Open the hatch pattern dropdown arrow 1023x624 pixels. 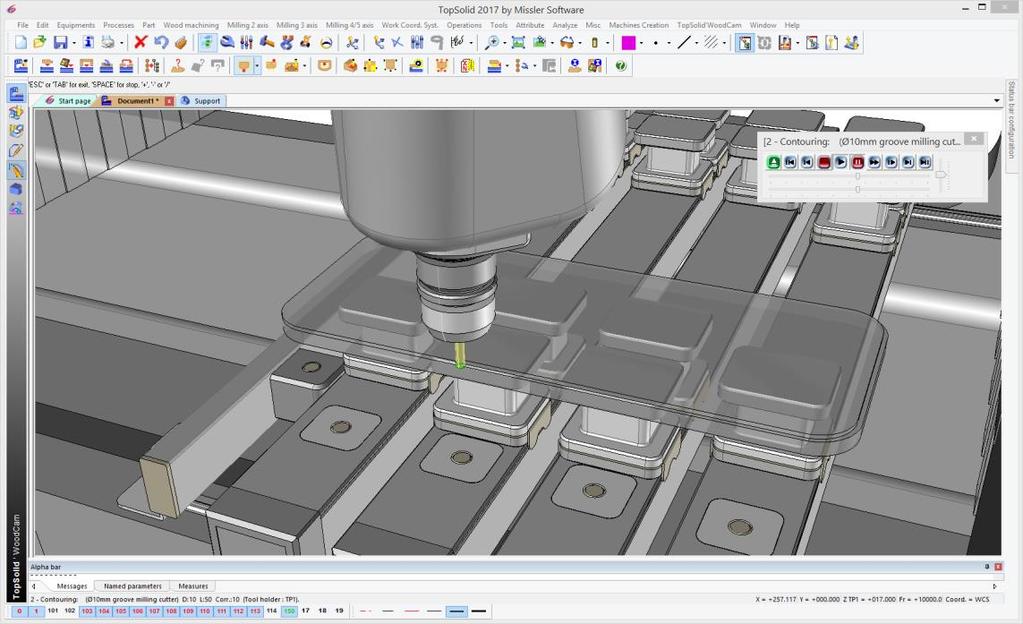(724, 43)
